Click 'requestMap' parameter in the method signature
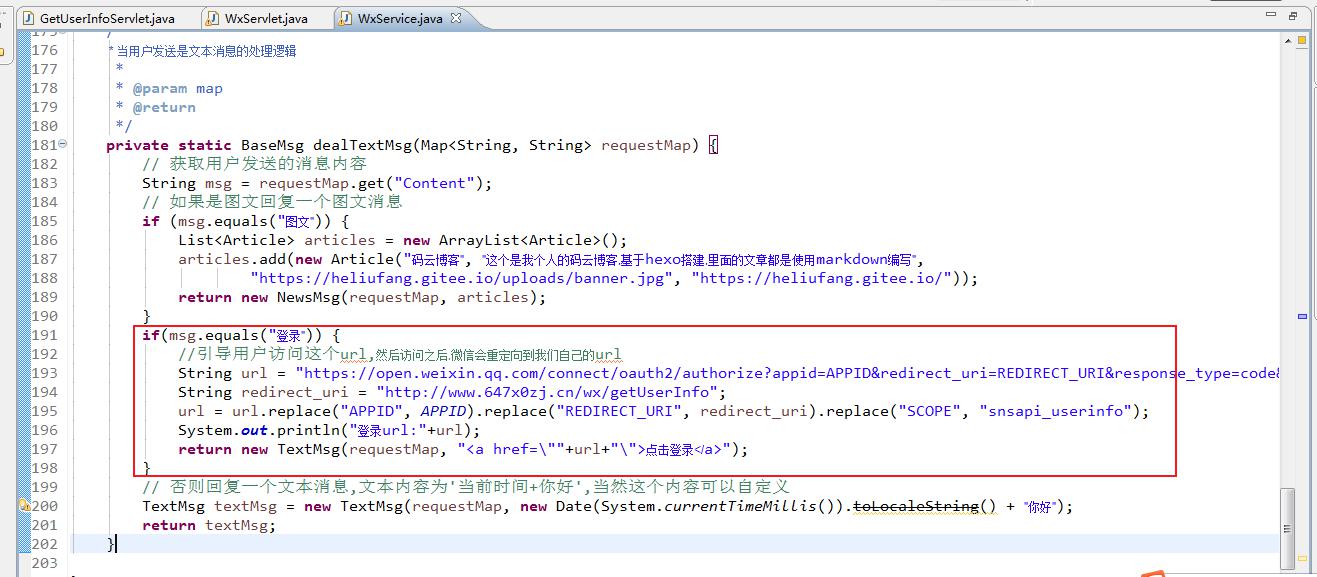This screenshot has width=1317, height=577. point(646,145)
